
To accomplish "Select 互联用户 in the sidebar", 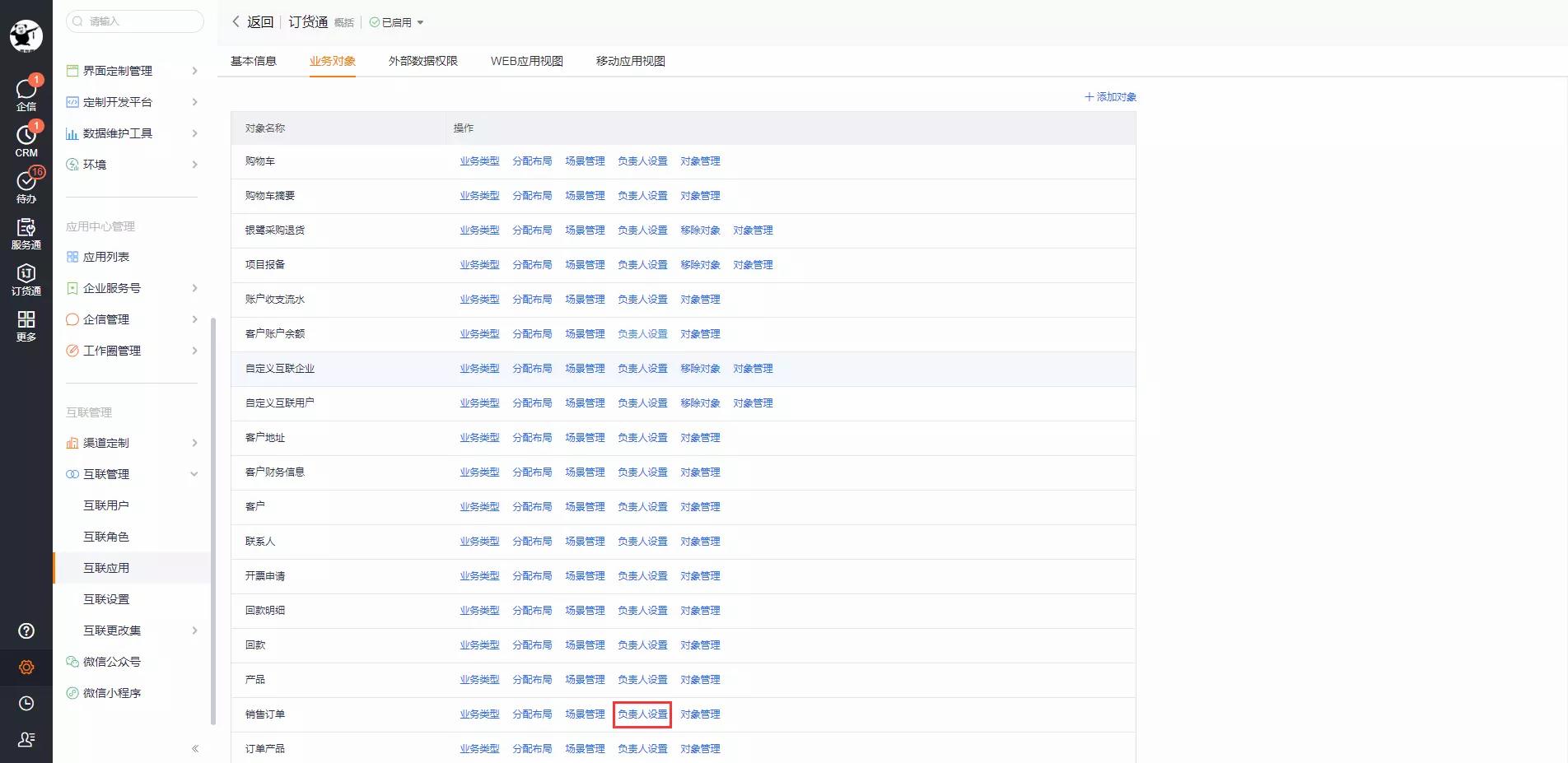I will coord(106,505).
